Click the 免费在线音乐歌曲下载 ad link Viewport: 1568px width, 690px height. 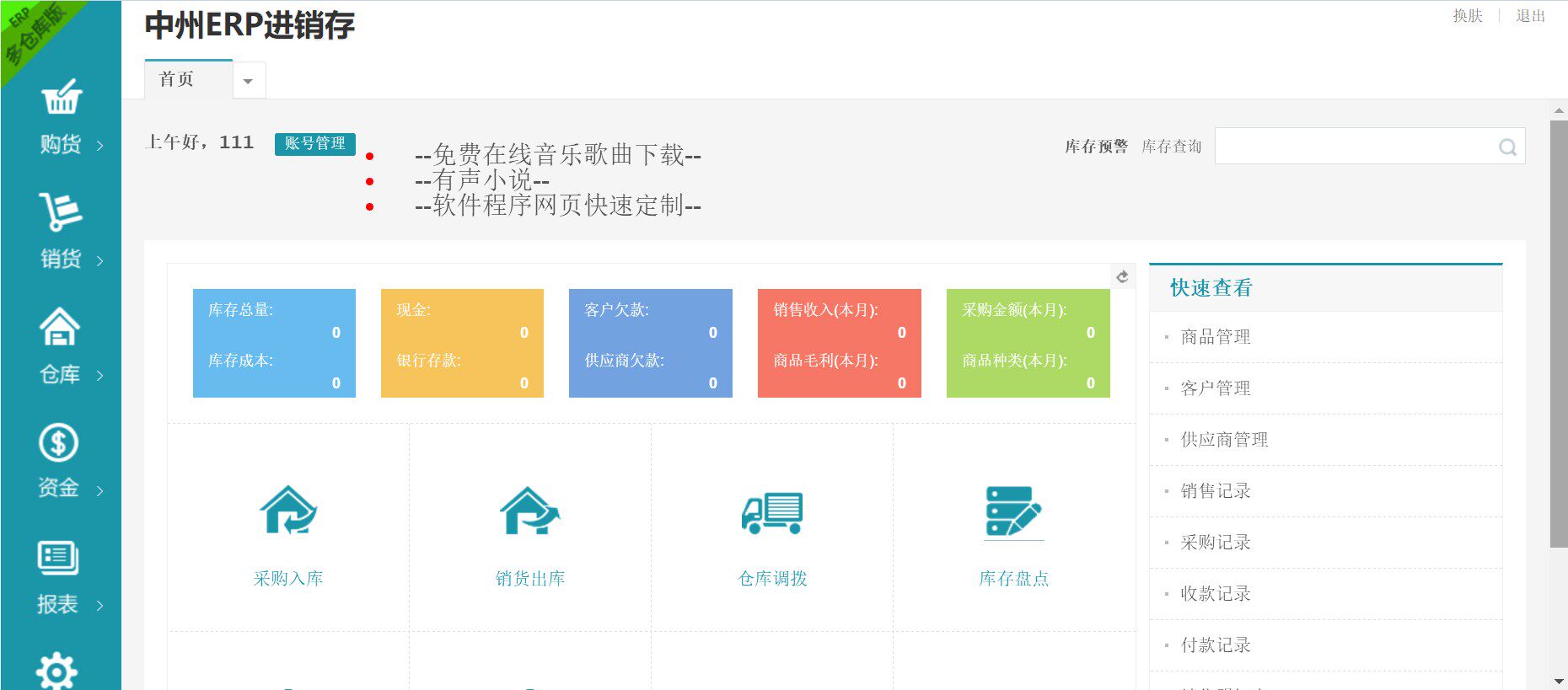point(558,155)
